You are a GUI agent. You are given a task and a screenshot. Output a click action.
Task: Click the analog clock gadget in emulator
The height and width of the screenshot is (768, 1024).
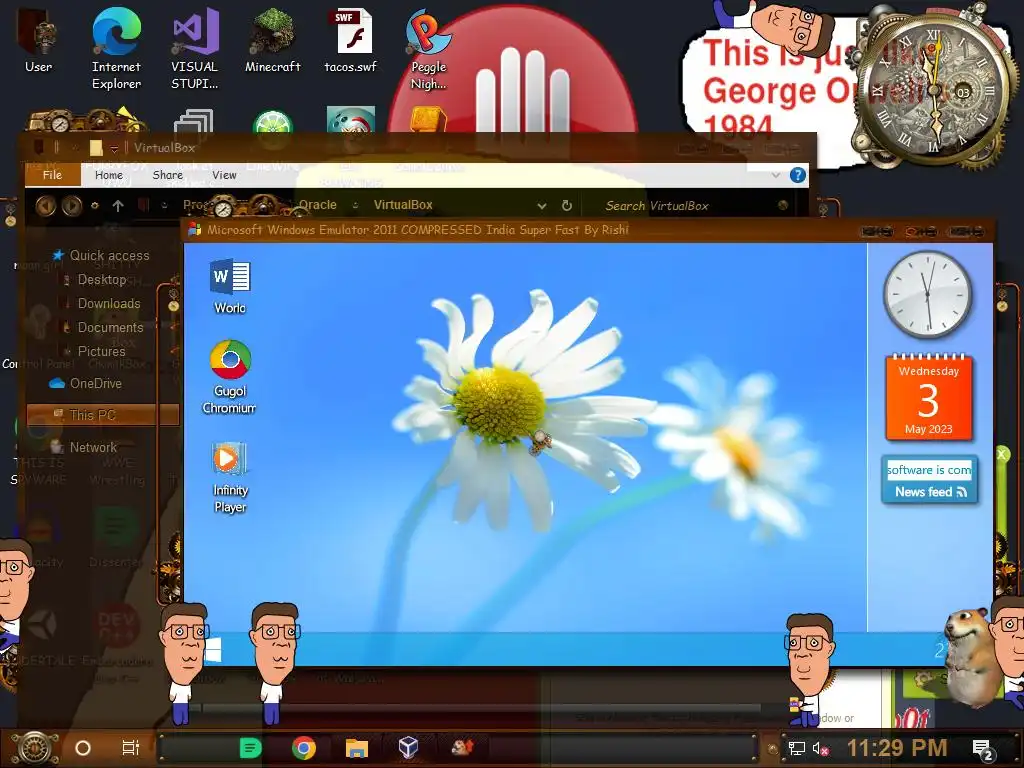click(927, 294)
